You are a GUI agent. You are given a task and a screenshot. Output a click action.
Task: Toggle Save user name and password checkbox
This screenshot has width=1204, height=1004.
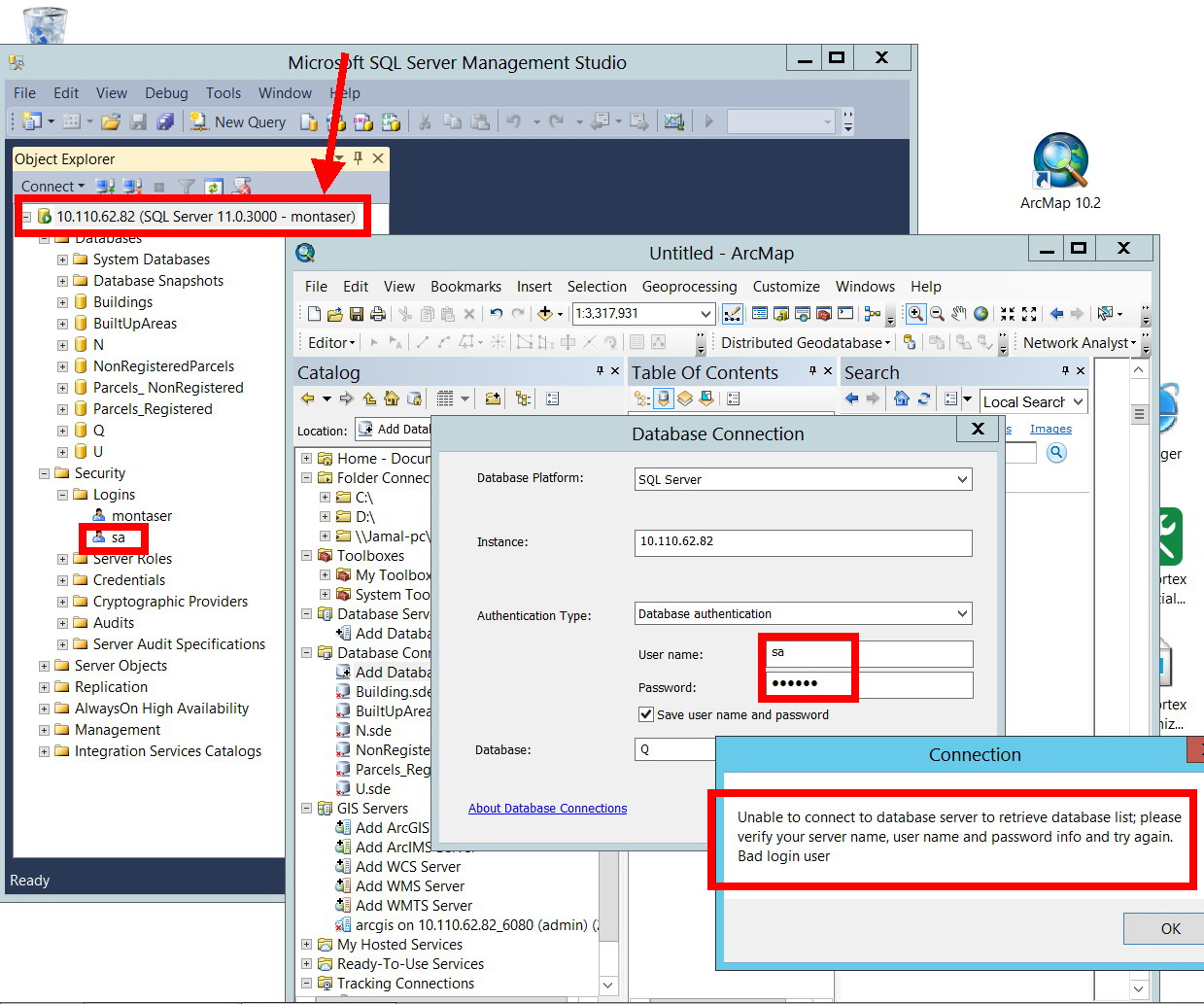646,714
